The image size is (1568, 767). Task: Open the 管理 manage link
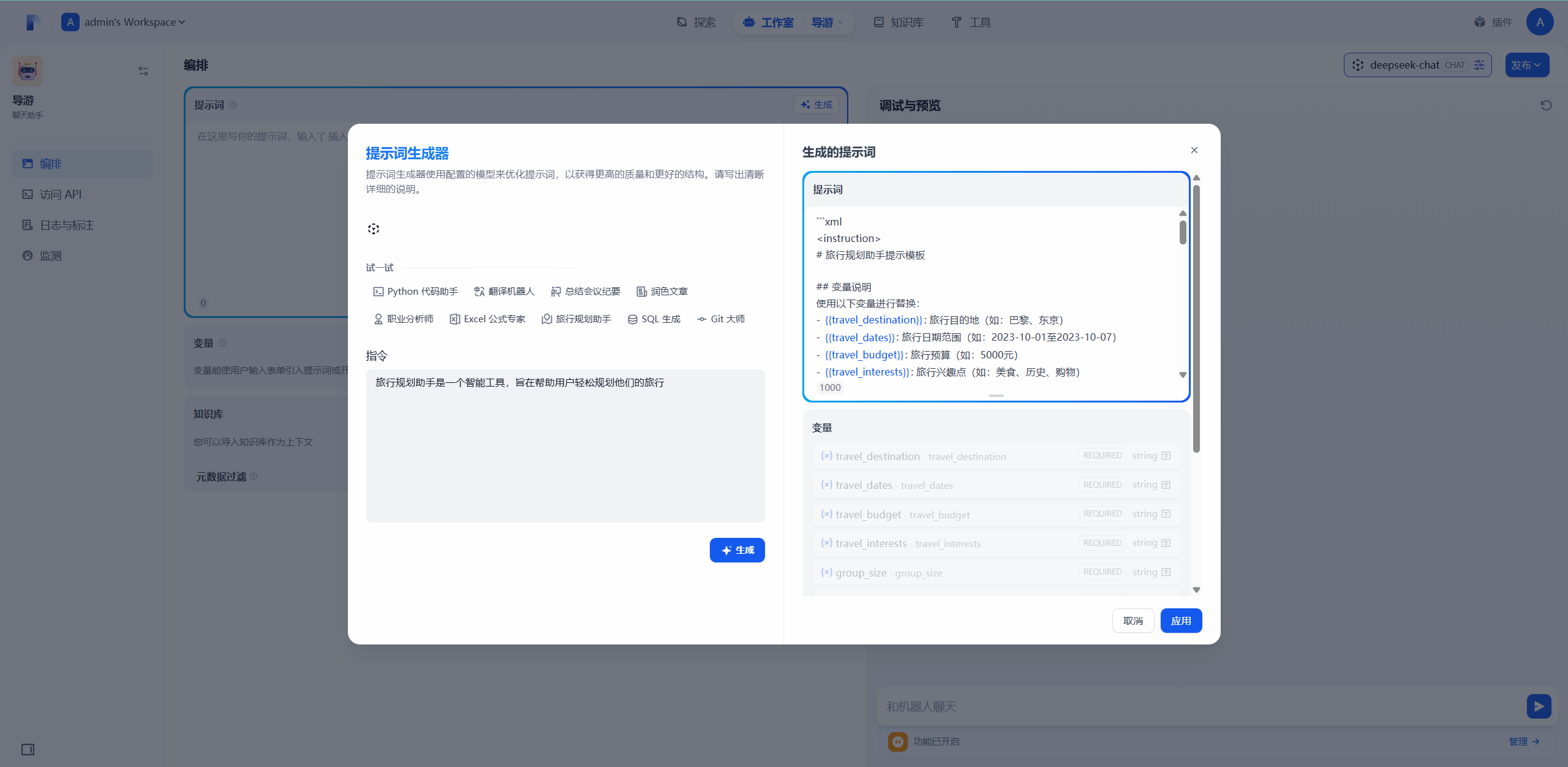(1524, 741)
